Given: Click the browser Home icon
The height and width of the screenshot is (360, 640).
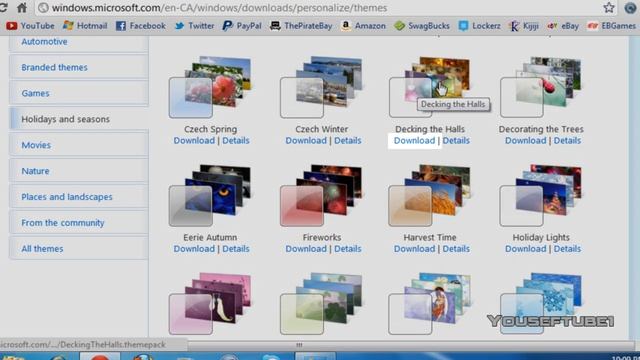Looking at the screenshot, I should (x=22, y=8).
